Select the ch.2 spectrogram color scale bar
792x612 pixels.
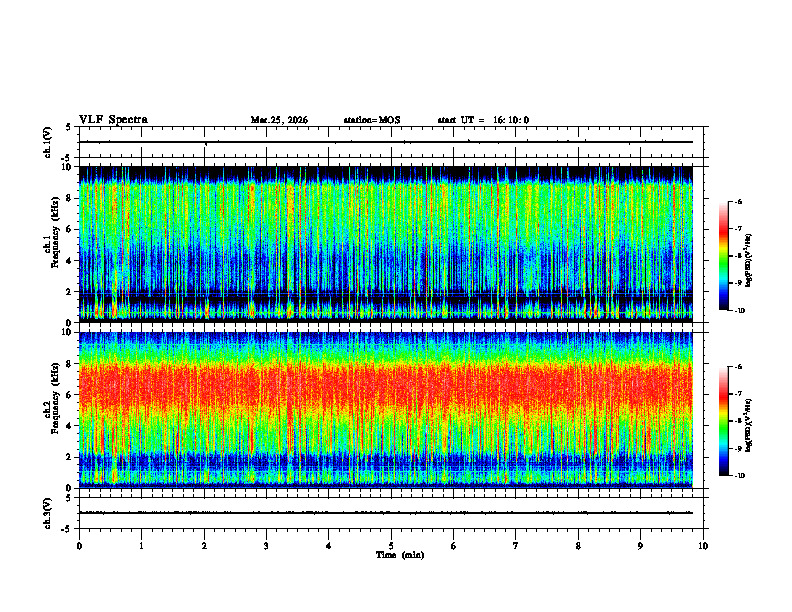pos(724,421)
